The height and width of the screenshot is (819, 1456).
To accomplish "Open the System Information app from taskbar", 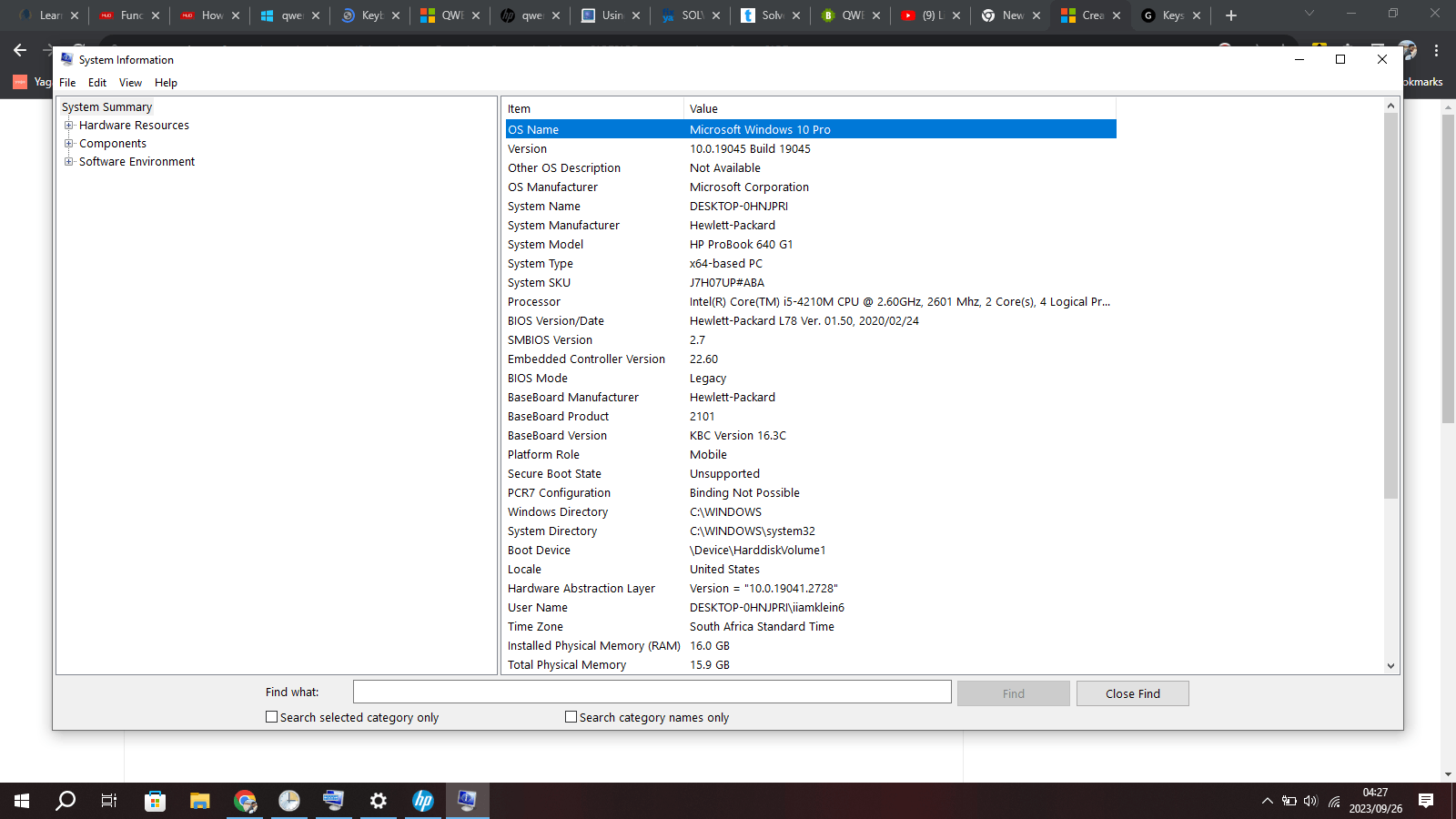I will (x=467, y=801).
